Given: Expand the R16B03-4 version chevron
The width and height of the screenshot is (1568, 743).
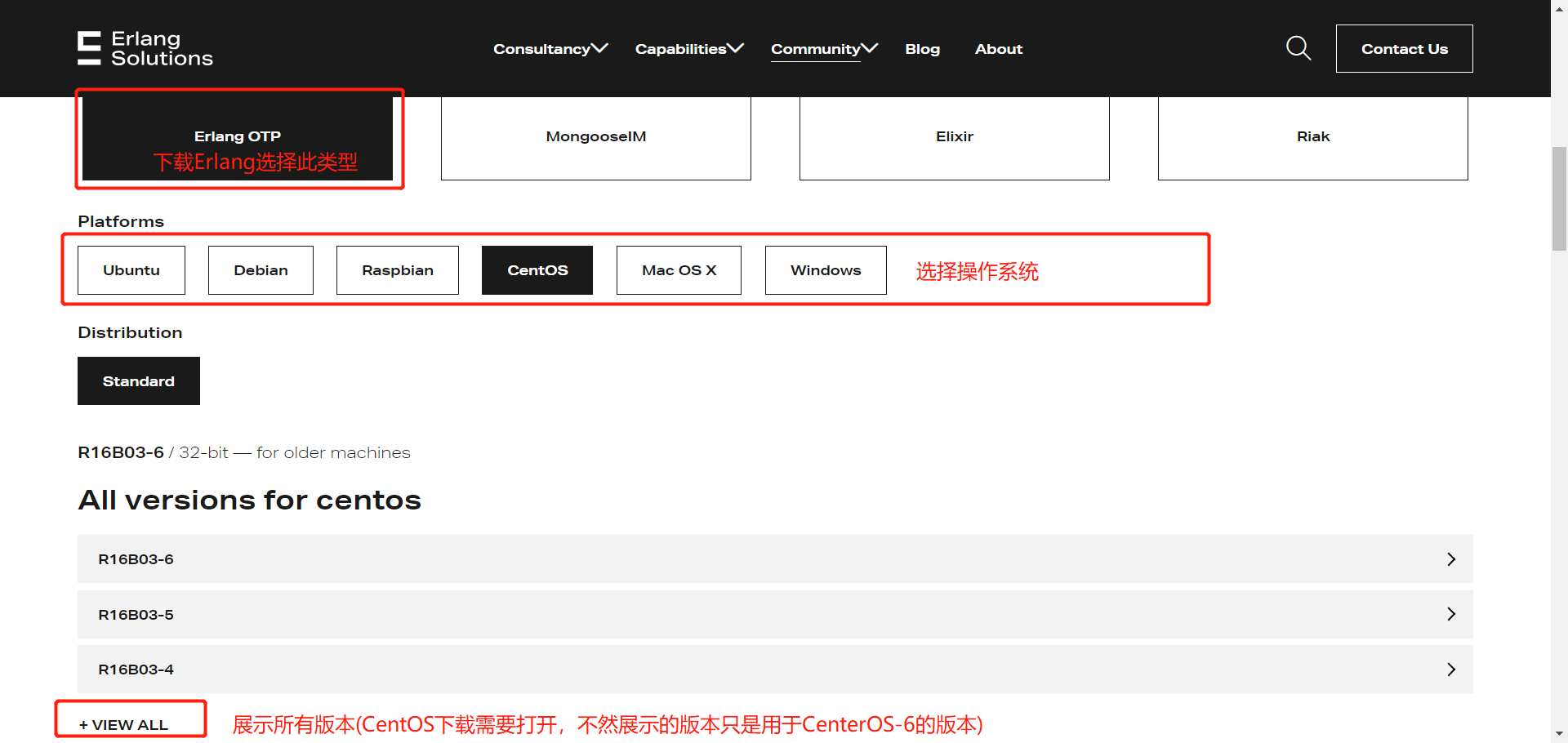Looking at the screenshot, I should click(x=1451, y=669).
